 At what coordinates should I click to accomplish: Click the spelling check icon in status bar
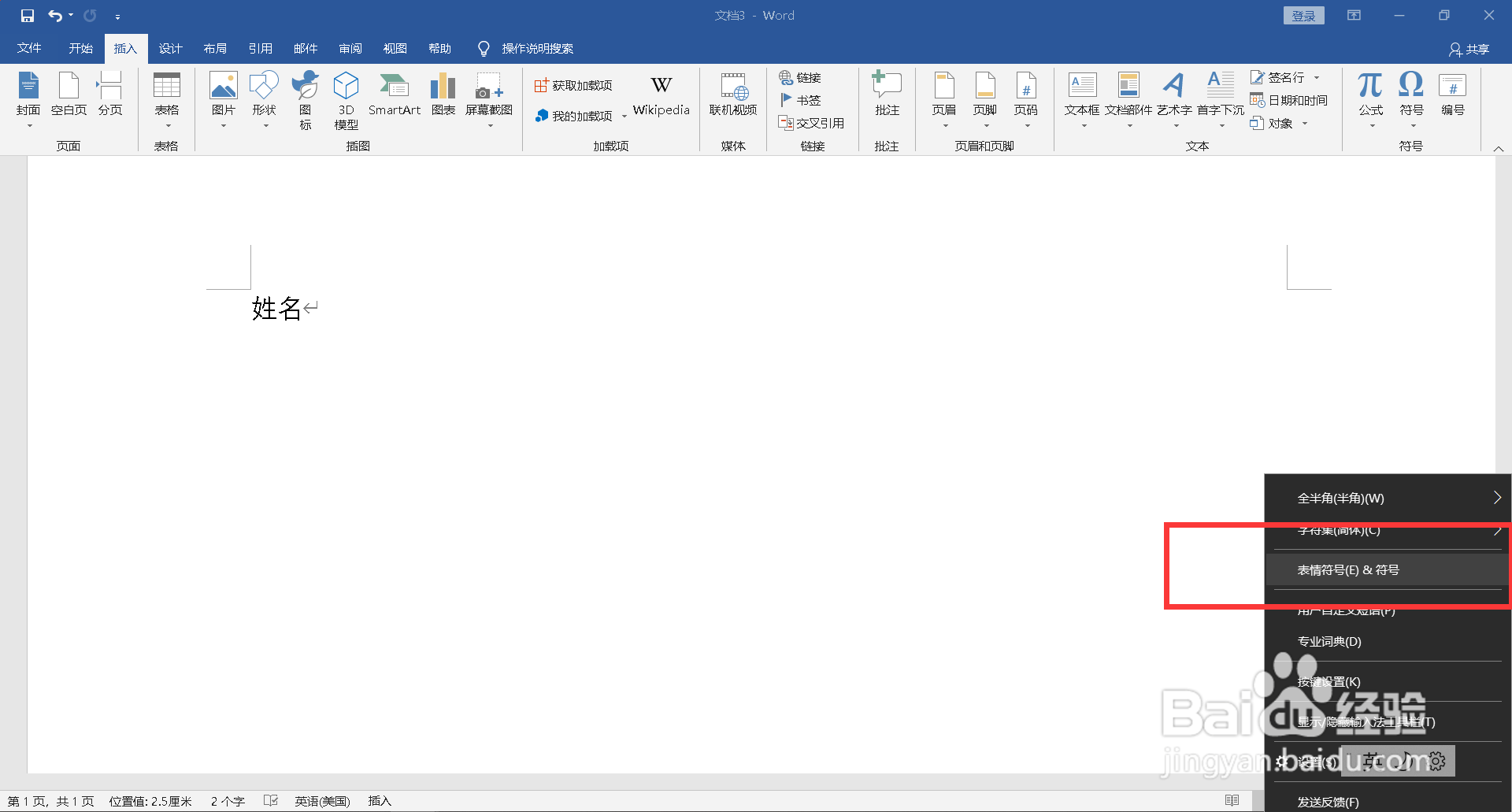(271, 801)
